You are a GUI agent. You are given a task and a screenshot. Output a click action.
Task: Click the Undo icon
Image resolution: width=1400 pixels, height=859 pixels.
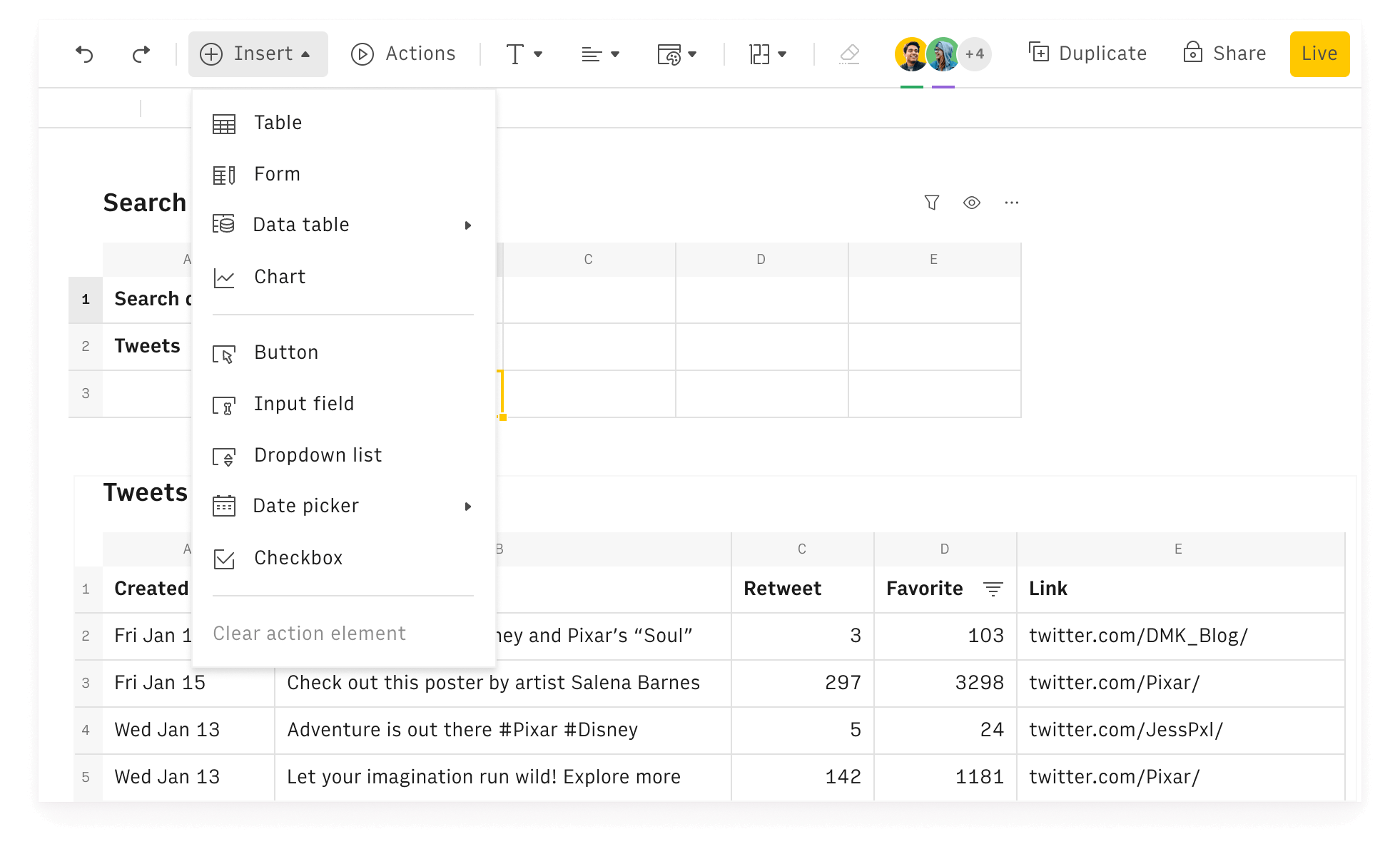(85, 54)
